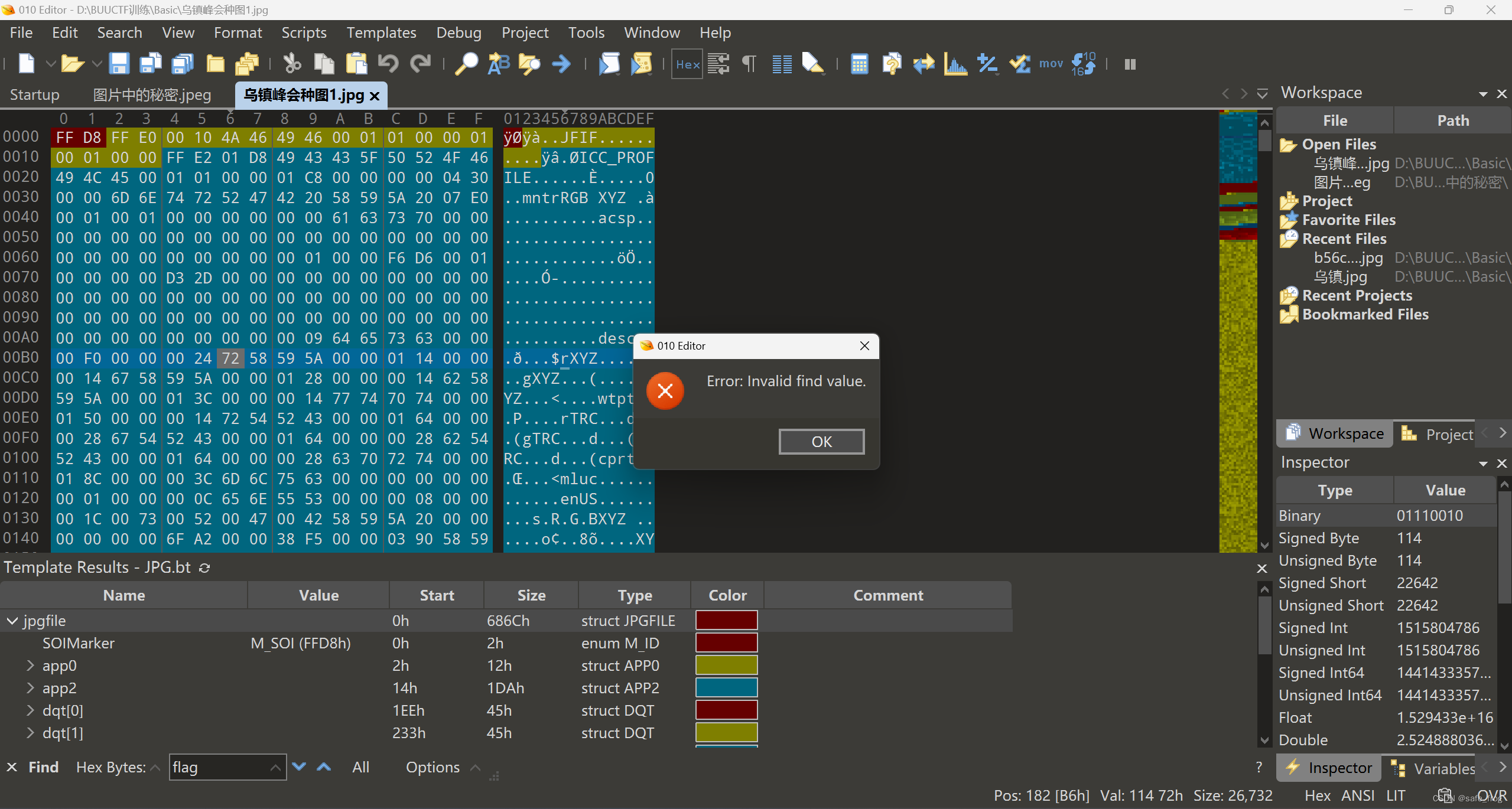Click the Compare Files double-arrow icon
The width and height of the screenshot is (1512, 809).
[x=924, y=64]
